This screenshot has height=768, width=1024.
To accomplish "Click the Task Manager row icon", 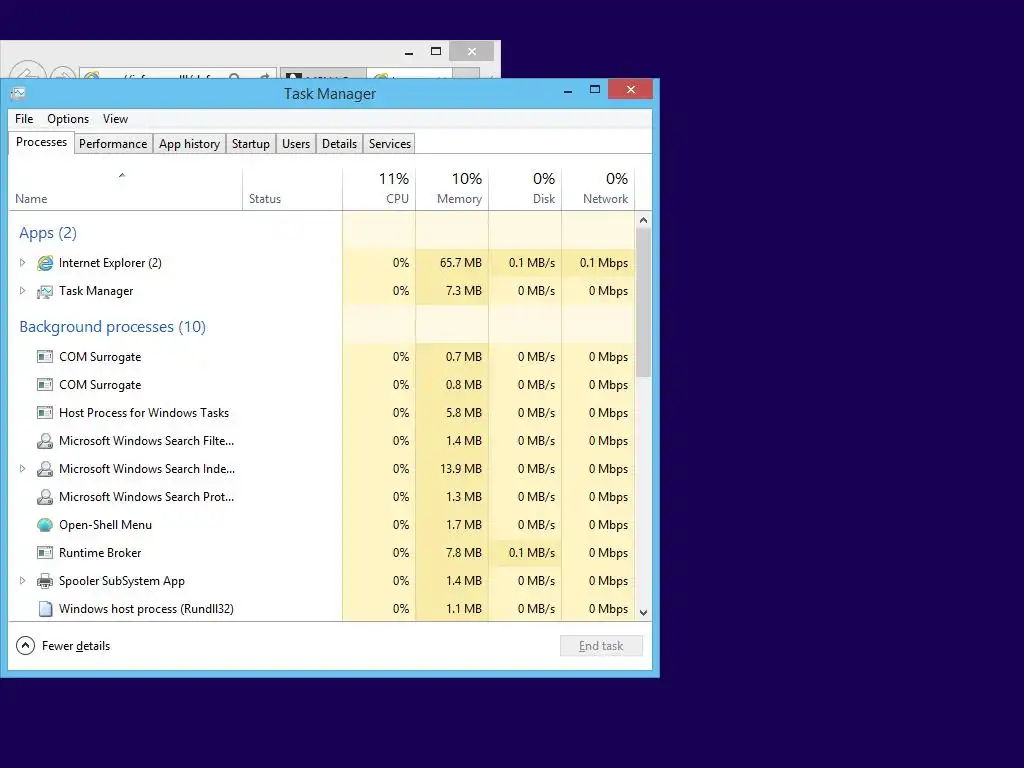I will click(45, 291).
